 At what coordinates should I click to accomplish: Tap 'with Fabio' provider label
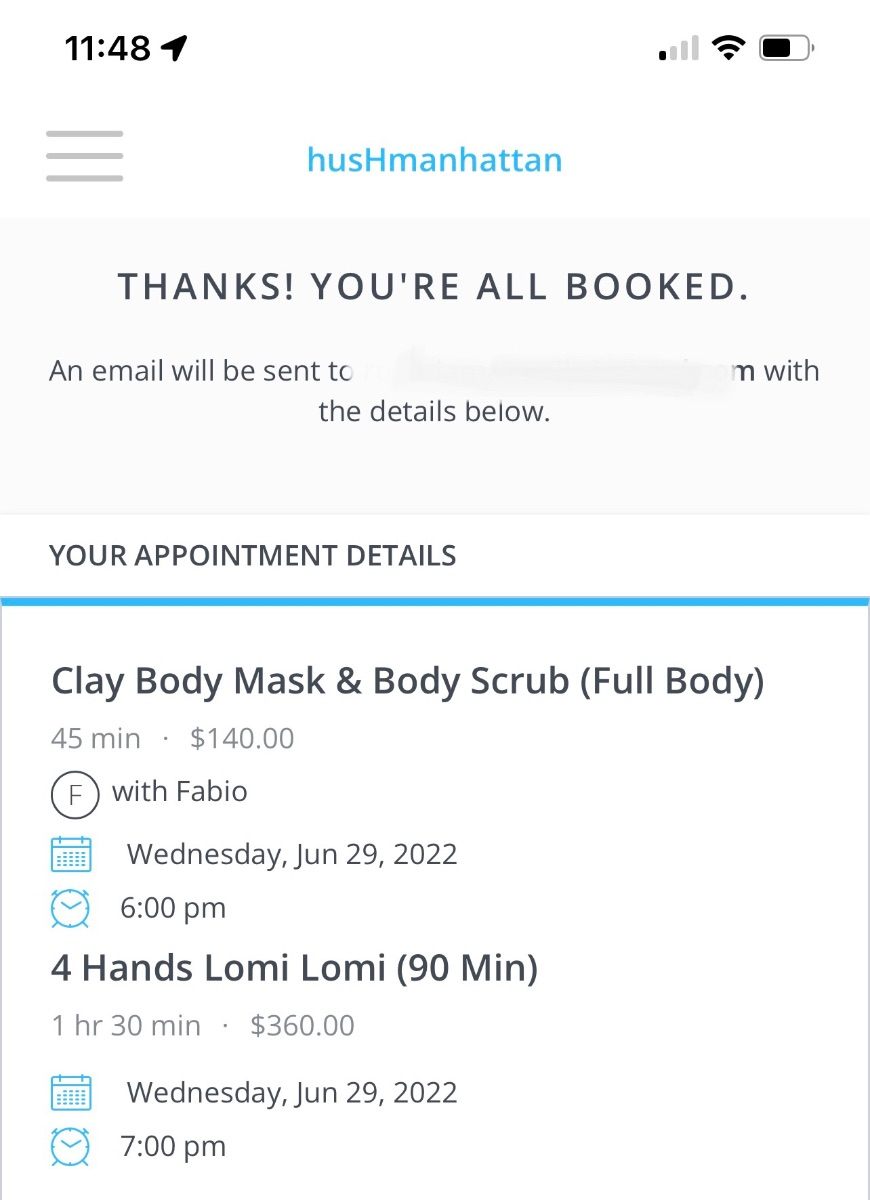[180, 792]
